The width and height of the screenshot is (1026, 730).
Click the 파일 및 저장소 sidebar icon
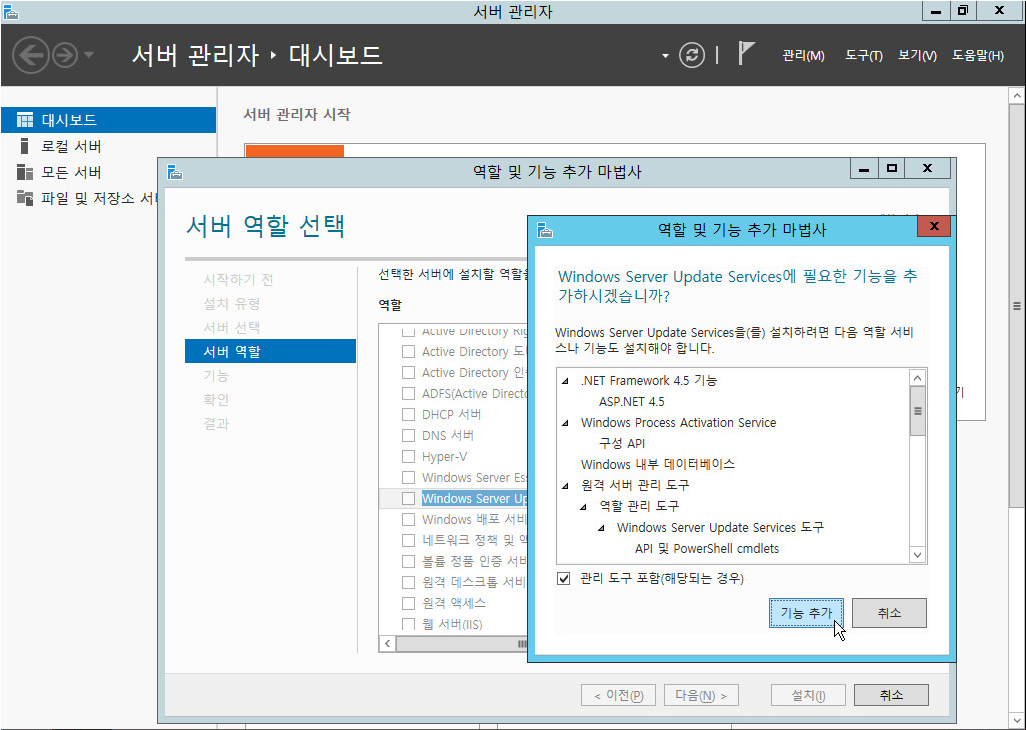[x=25, y=198]
